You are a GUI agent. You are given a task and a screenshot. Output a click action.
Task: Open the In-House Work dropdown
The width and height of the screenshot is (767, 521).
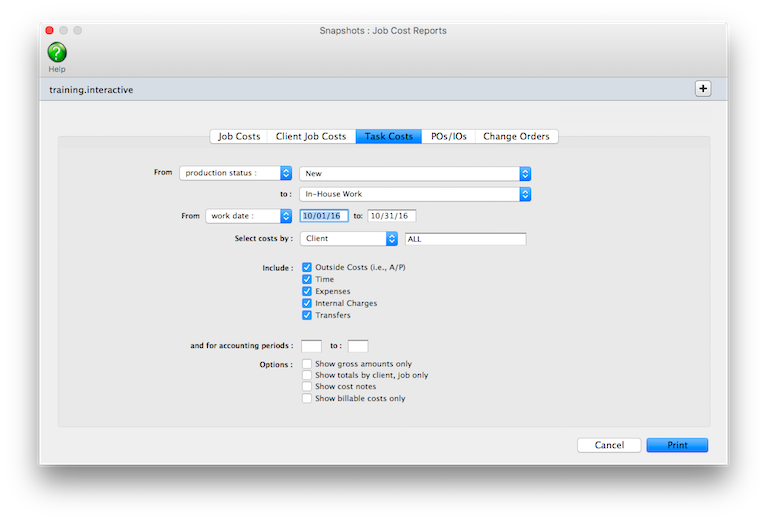coord(415,194)
